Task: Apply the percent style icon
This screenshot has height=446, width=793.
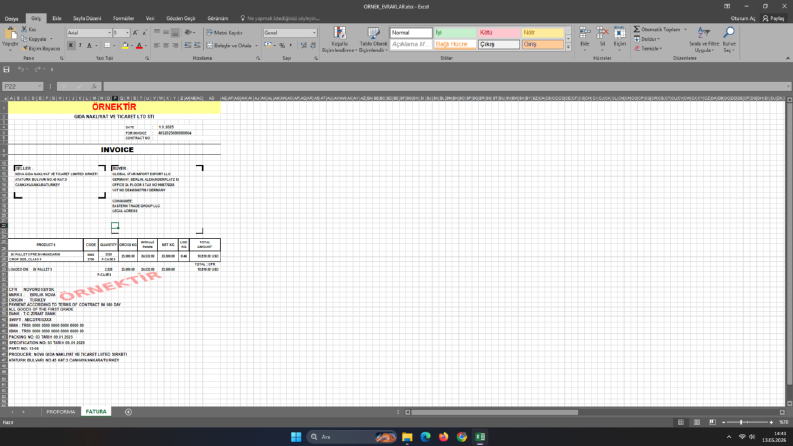Action: [282, 46]
